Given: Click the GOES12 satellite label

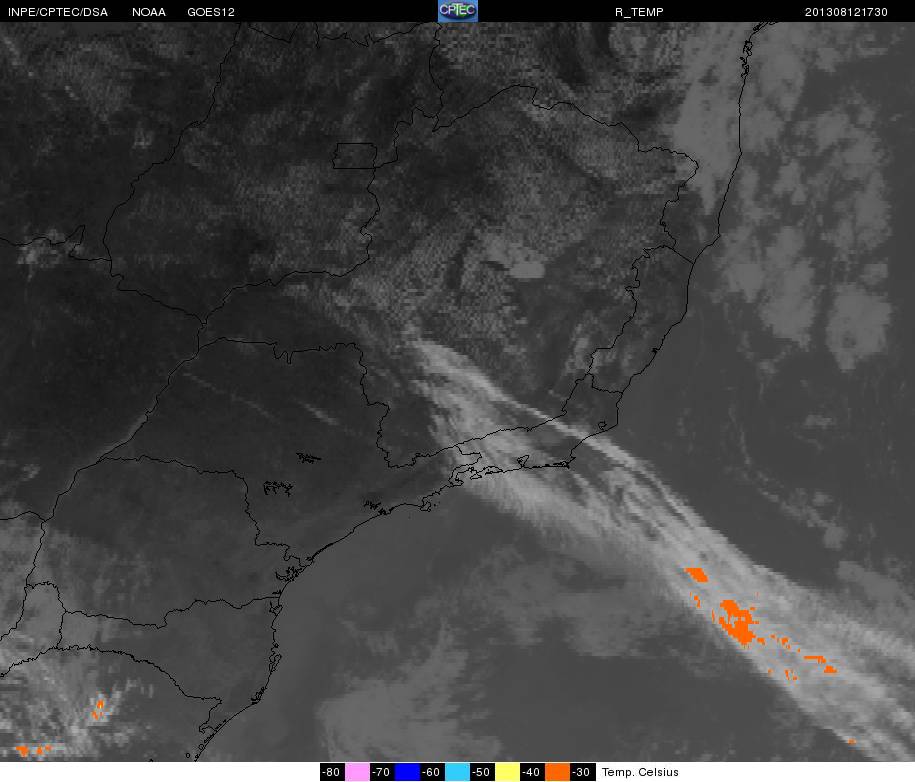Looking at the screenshot, I should [211, 12].
